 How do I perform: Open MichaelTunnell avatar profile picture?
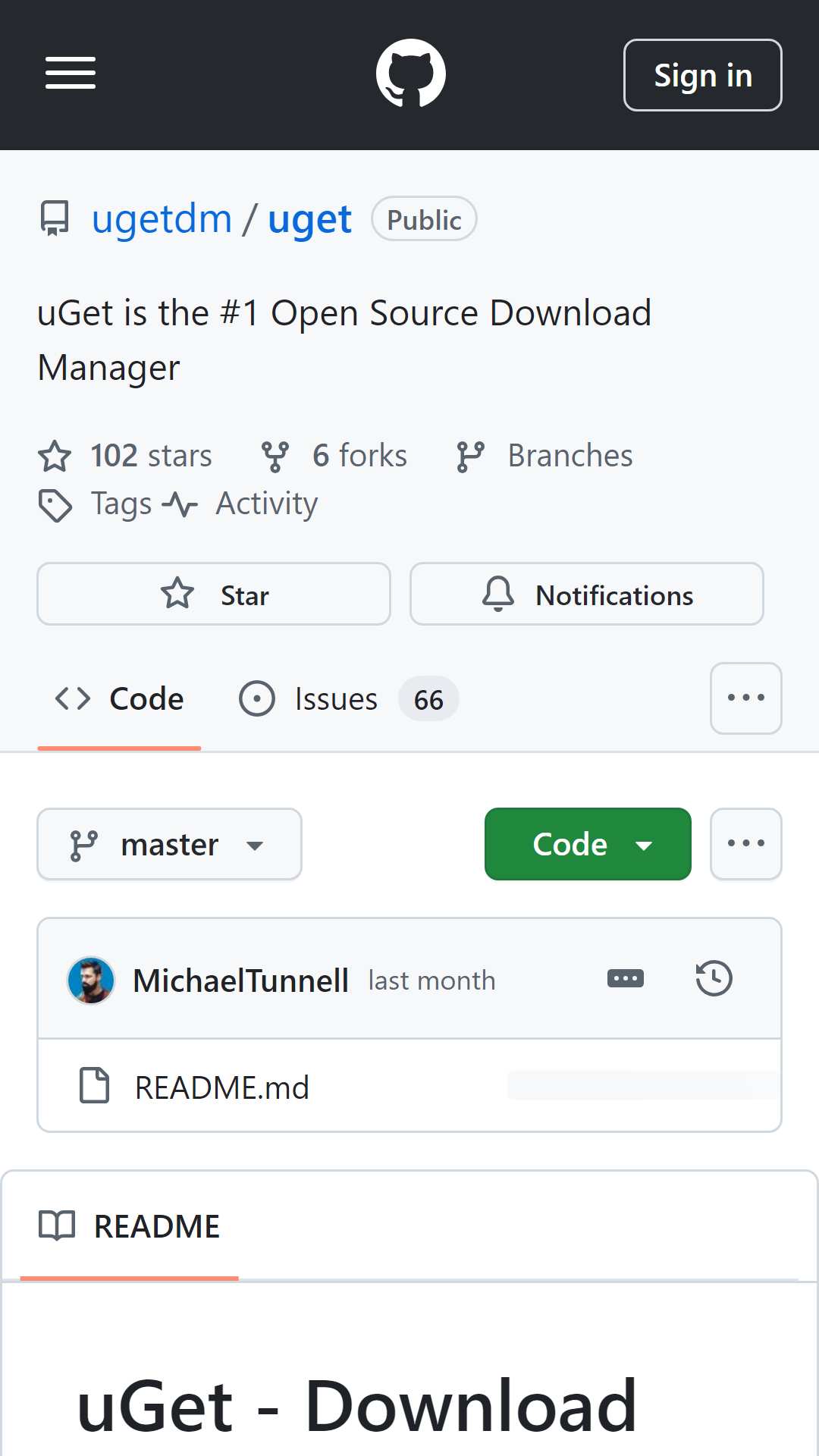(91, 980)
